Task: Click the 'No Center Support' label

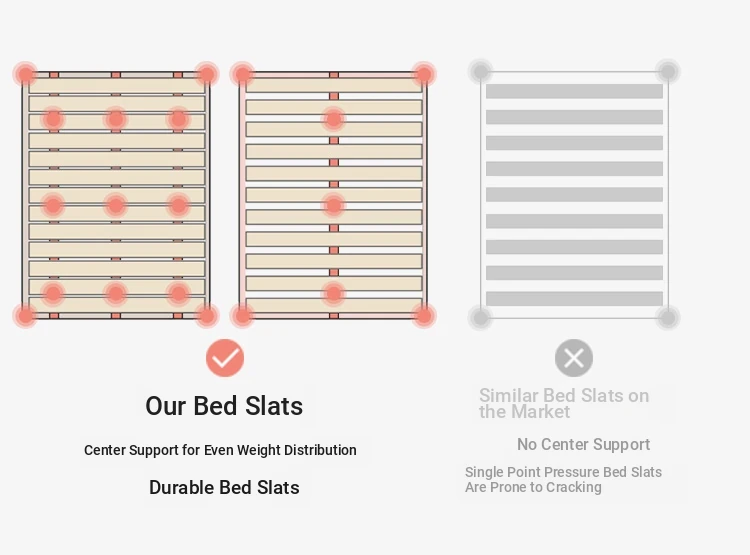Action: tap(584, 444)
